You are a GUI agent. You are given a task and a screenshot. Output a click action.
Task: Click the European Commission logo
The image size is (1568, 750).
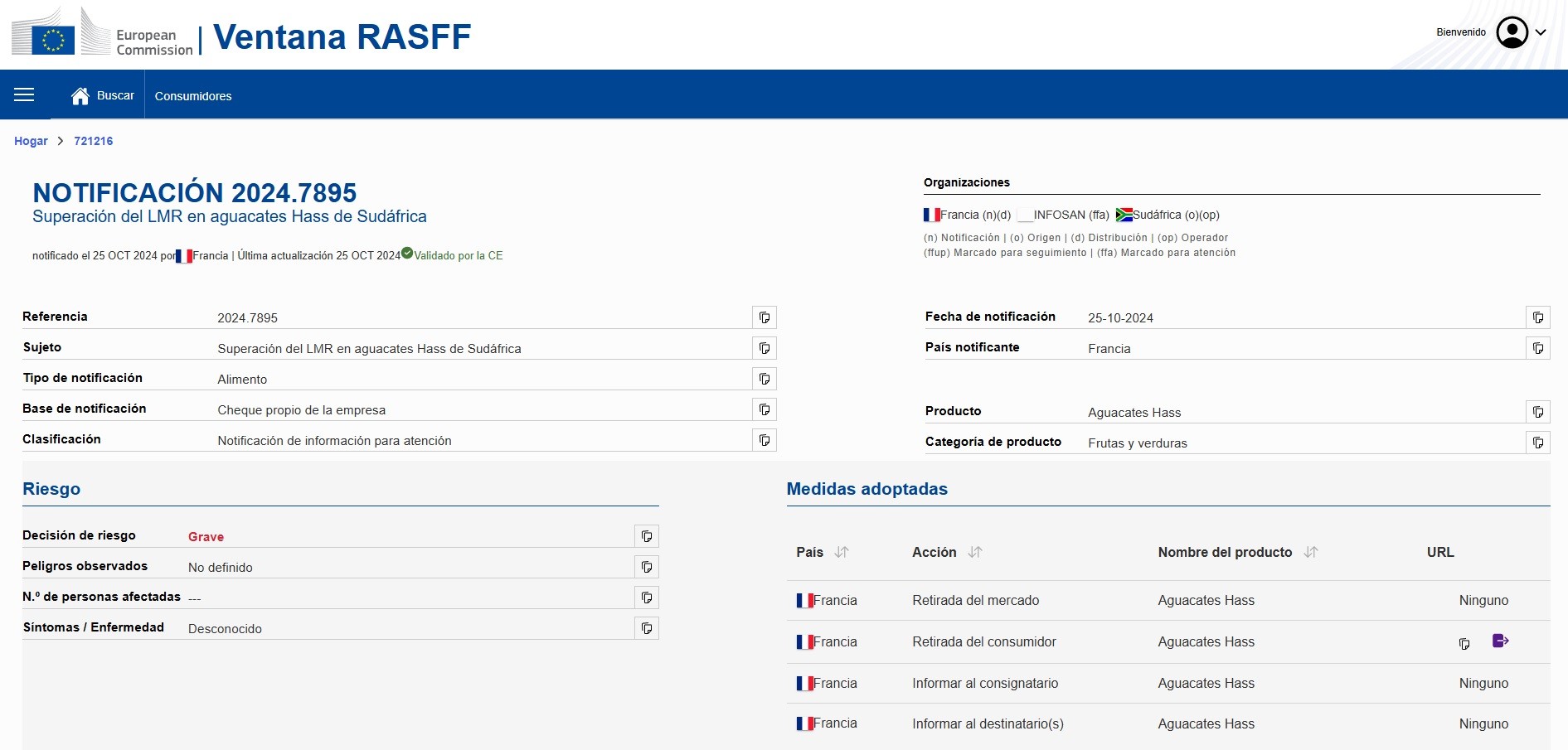(x=102, y=35)
